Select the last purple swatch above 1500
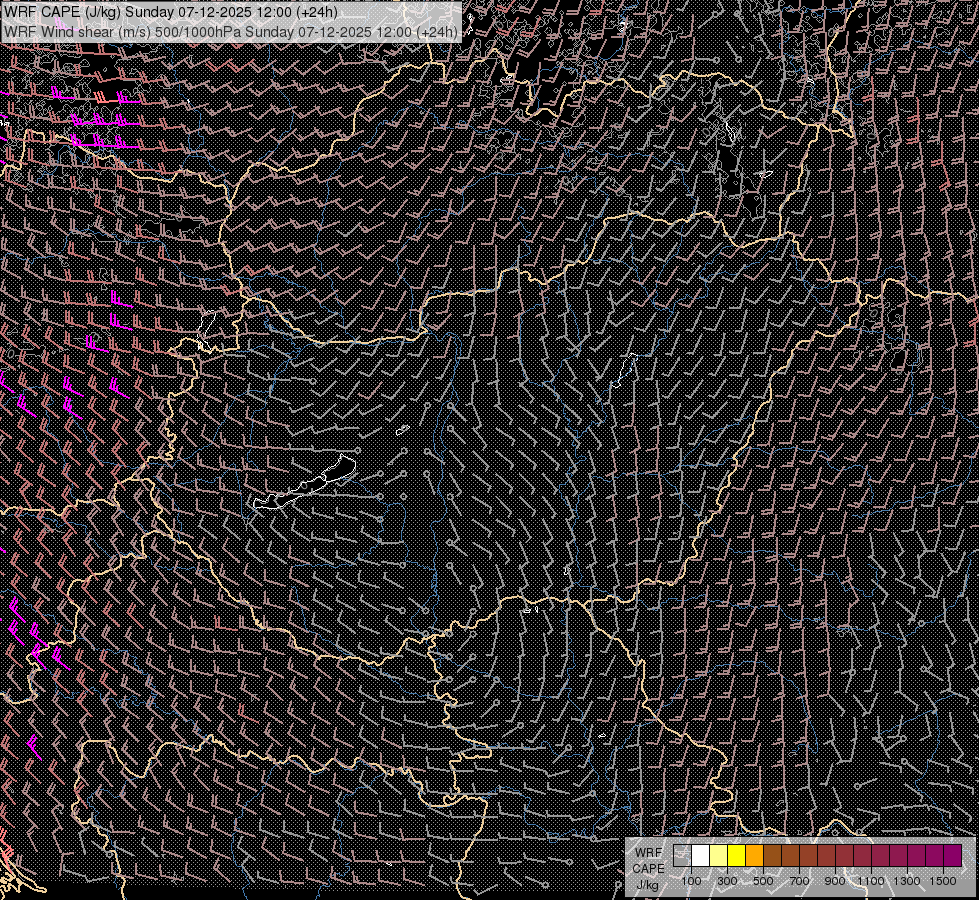The image size is (979, 900). pos(952,856)
